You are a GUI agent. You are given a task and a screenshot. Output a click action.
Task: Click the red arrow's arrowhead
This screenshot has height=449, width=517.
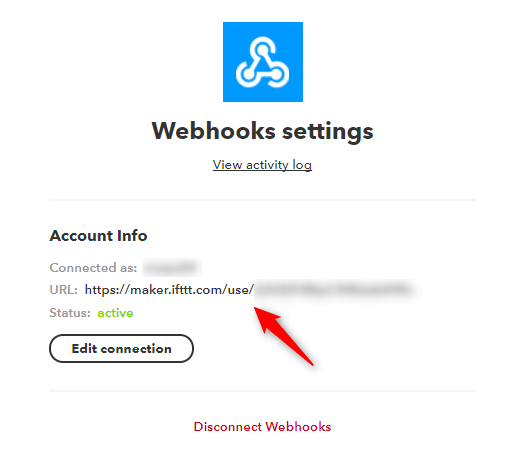267,318
